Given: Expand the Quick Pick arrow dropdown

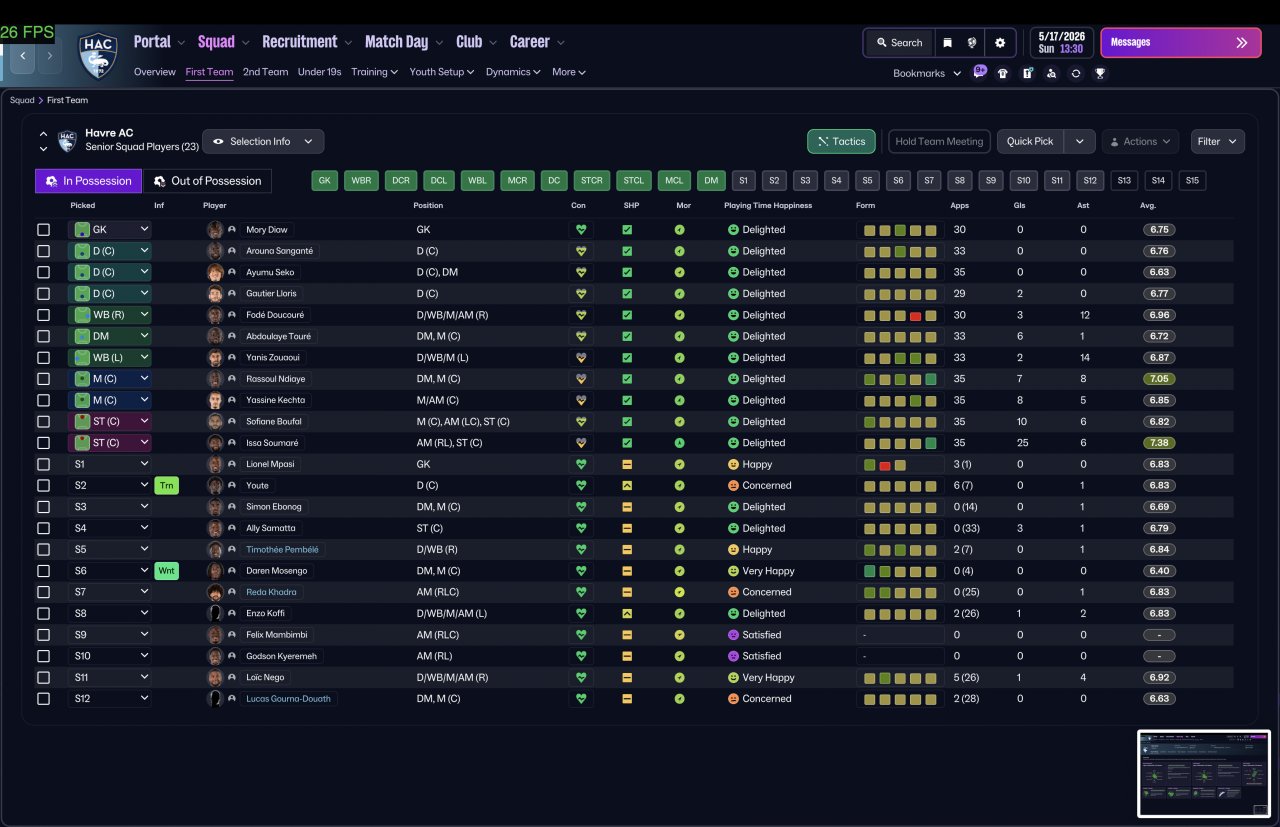Looking at the screenshot, I should 1079,141.
